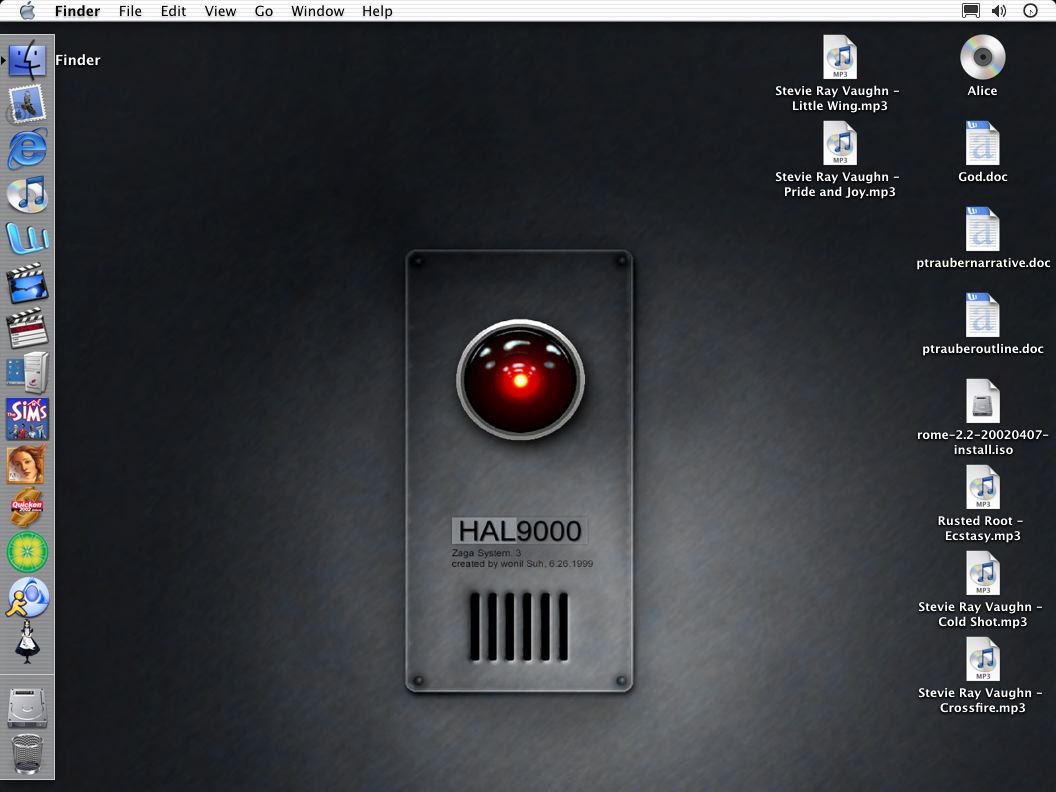Open LimeWire from the Dock

27,552
